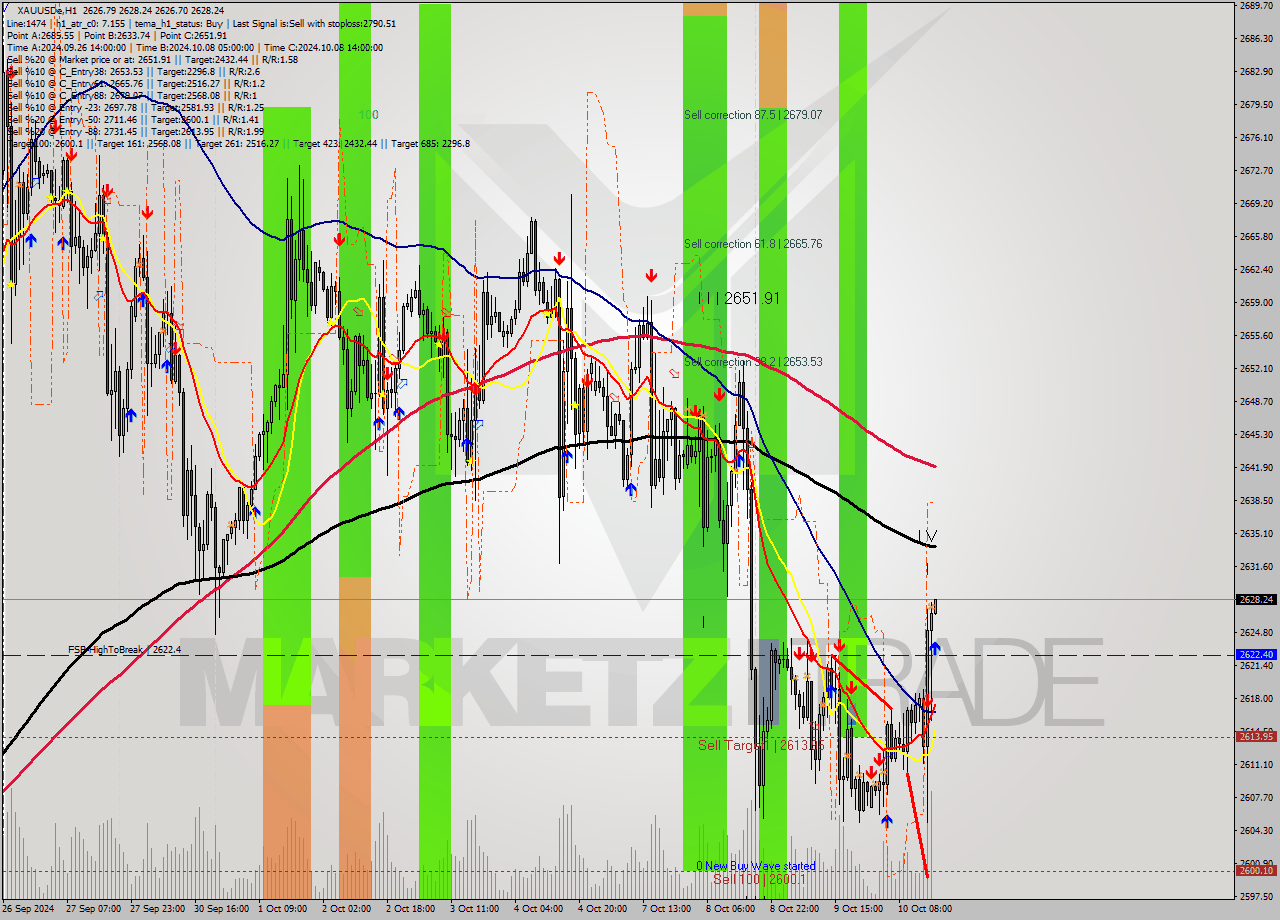The width and height of the screenshot is (1280, 920).
Task: Click the 'Sell correction 61.8 | 2665.76' label
Action: click(753, 244)
